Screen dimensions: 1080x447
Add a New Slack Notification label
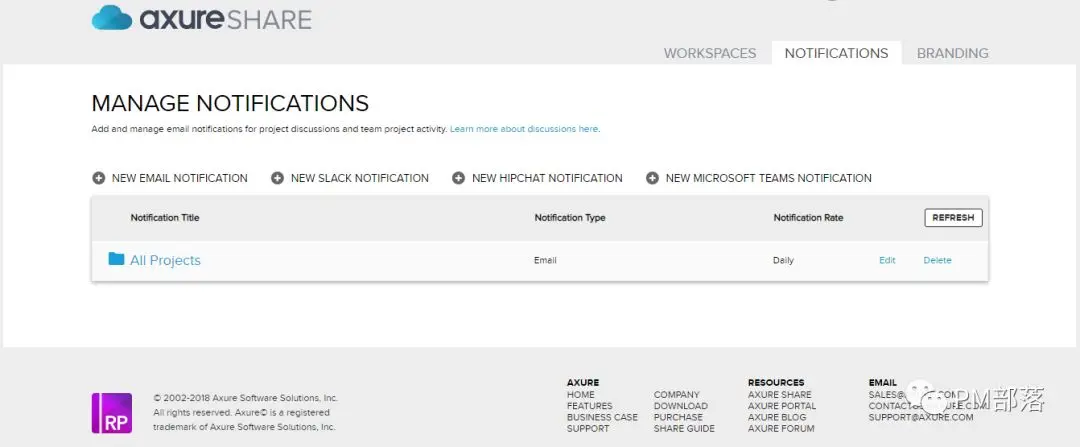pyautogui.click(x=360, y=178)
